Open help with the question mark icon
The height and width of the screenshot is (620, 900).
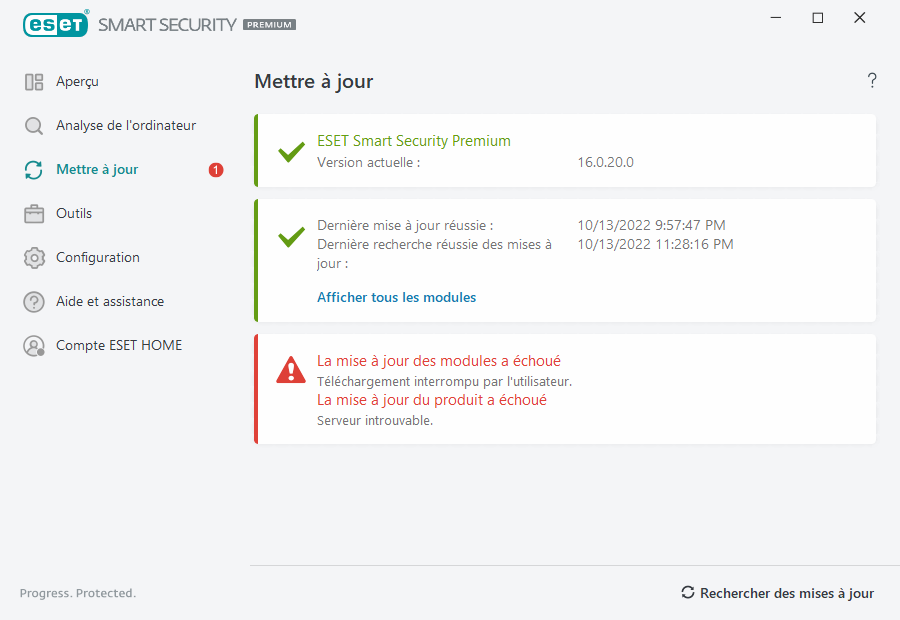click(872, 81)
